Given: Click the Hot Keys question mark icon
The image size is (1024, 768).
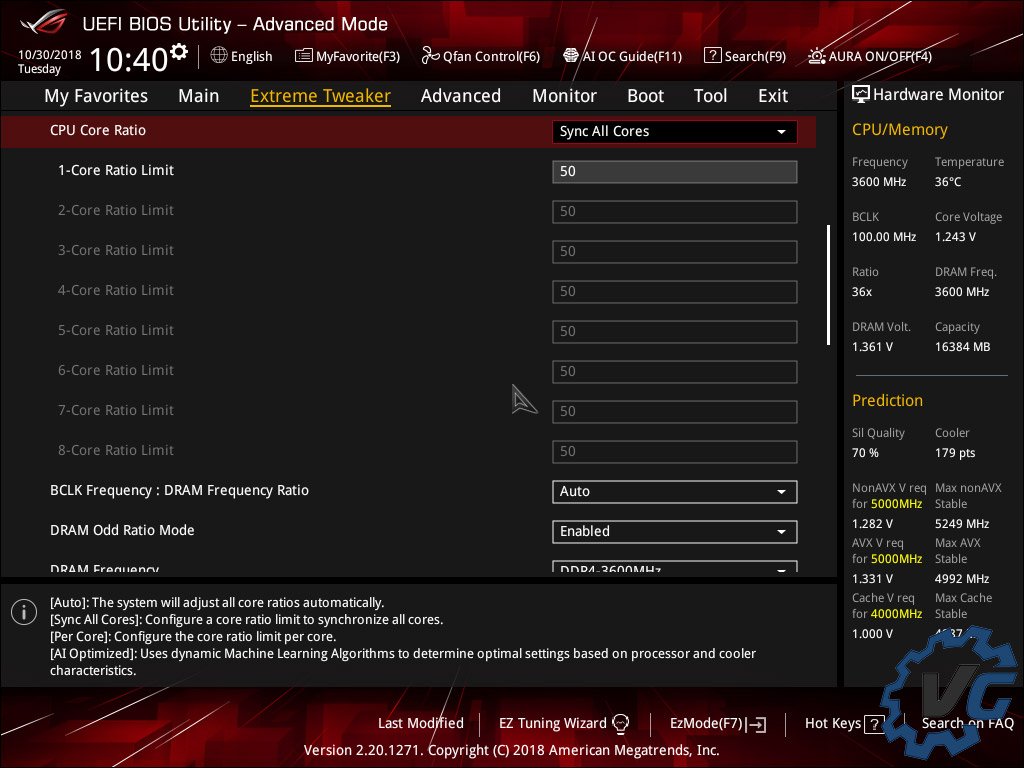Looking at the screenshot, I should tap(874, 724).
